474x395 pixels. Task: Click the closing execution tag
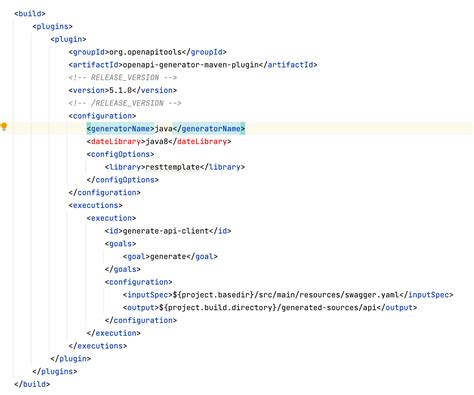114,333
